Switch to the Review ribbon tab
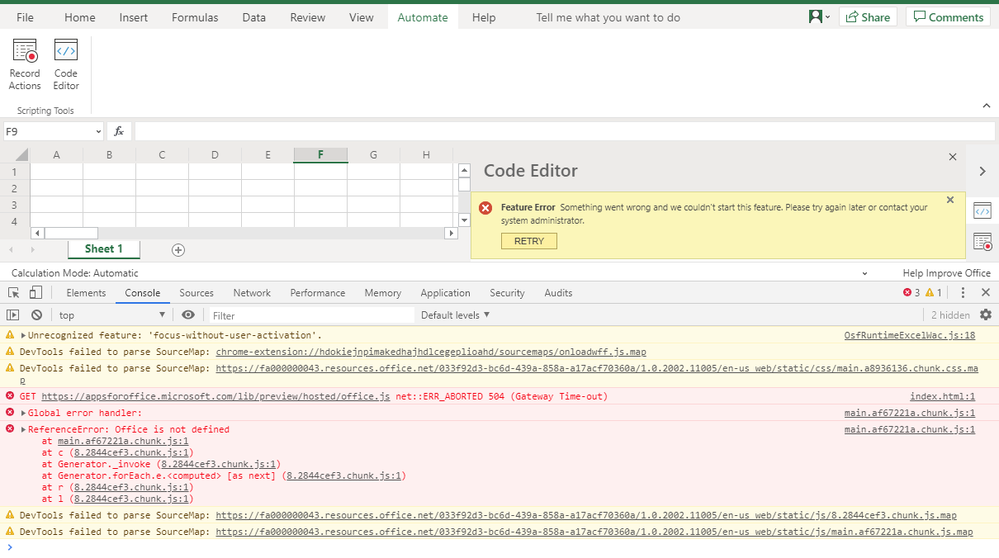 pyautogui.click(x=308, y=18)
